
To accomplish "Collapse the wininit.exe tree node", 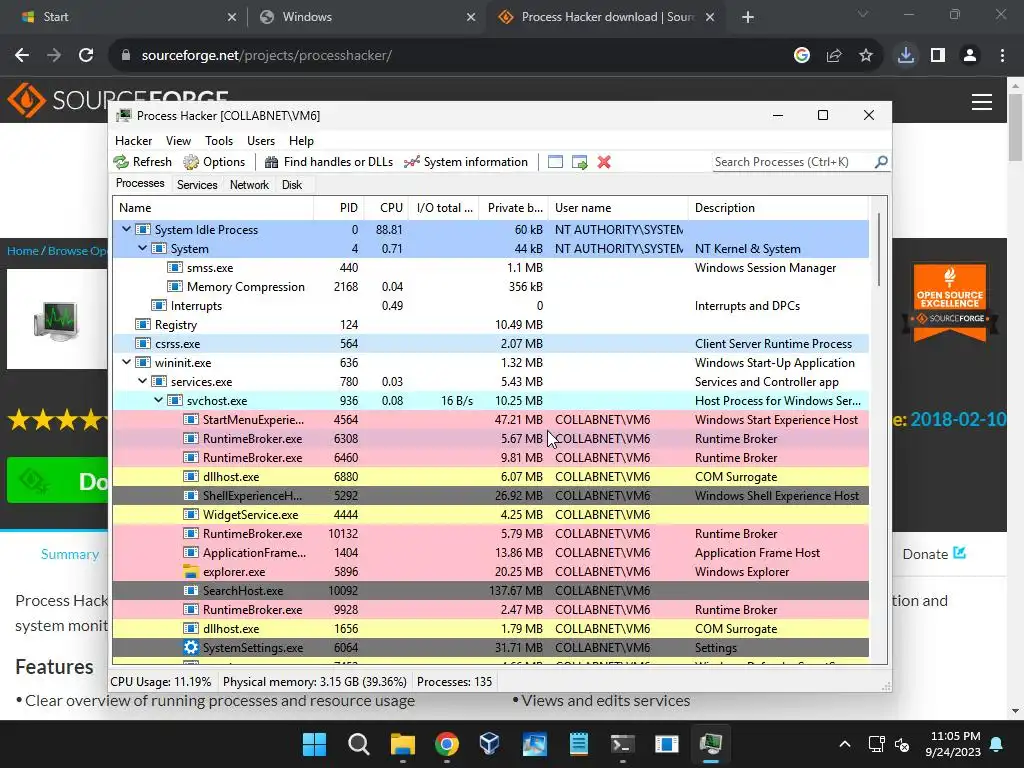I will (127, 362).
